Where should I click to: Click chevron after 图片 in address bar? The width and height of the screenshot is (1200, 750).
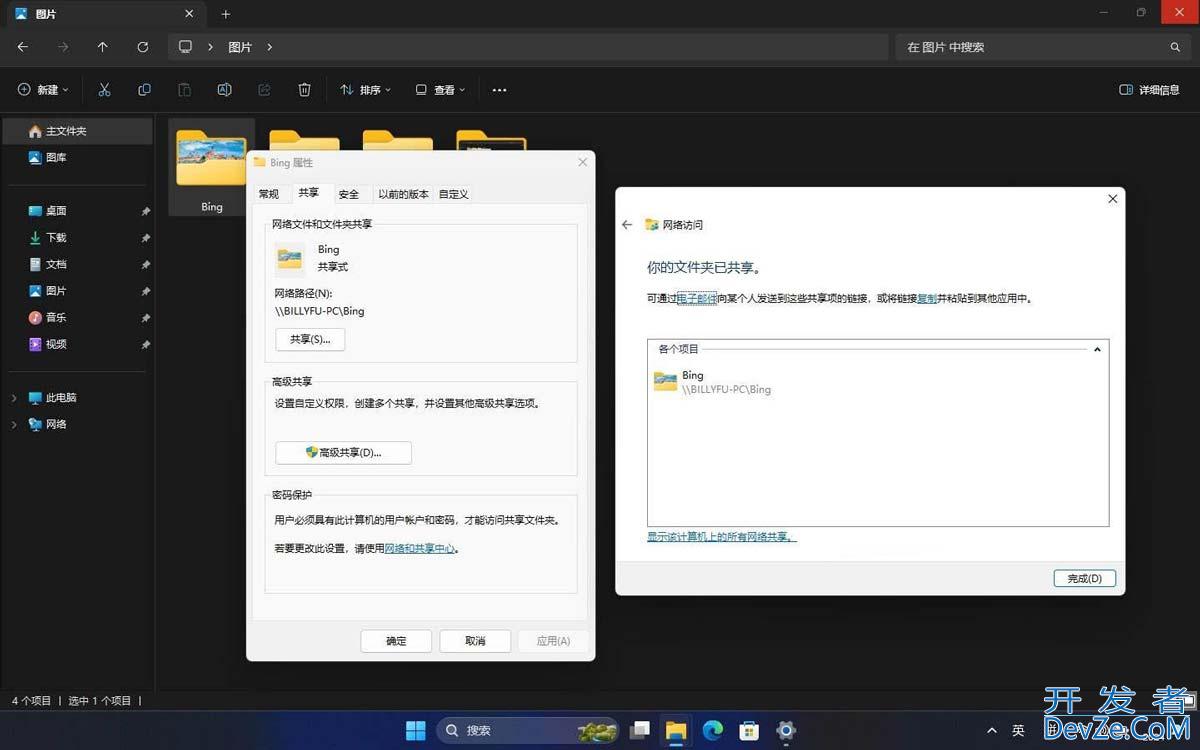coord(270,47)
